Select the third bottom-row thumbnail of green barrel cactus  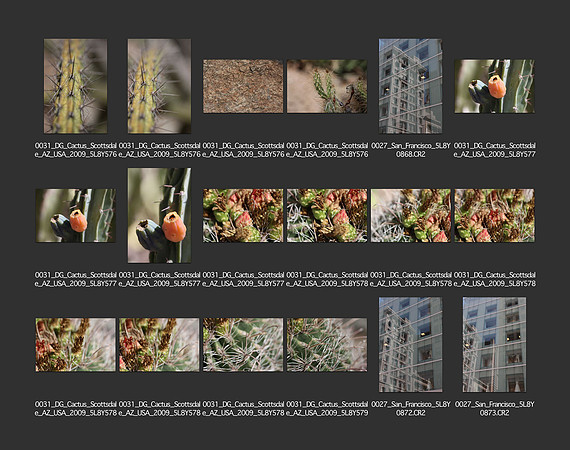[x=243, y=345]
